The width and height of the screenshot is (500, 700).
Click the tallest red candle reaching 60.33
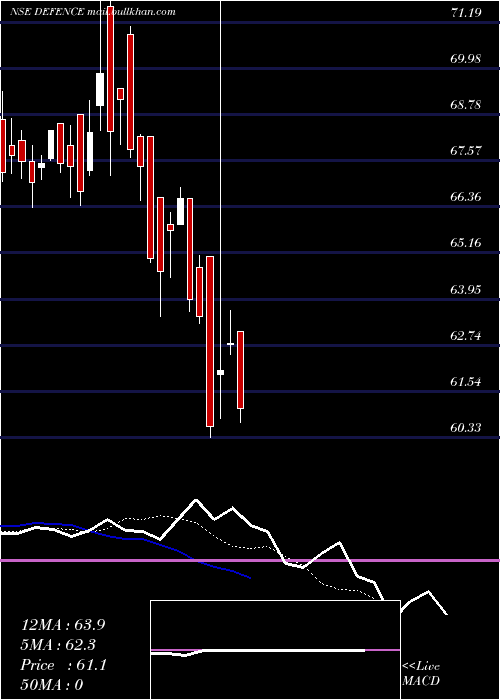click(210, 341)
